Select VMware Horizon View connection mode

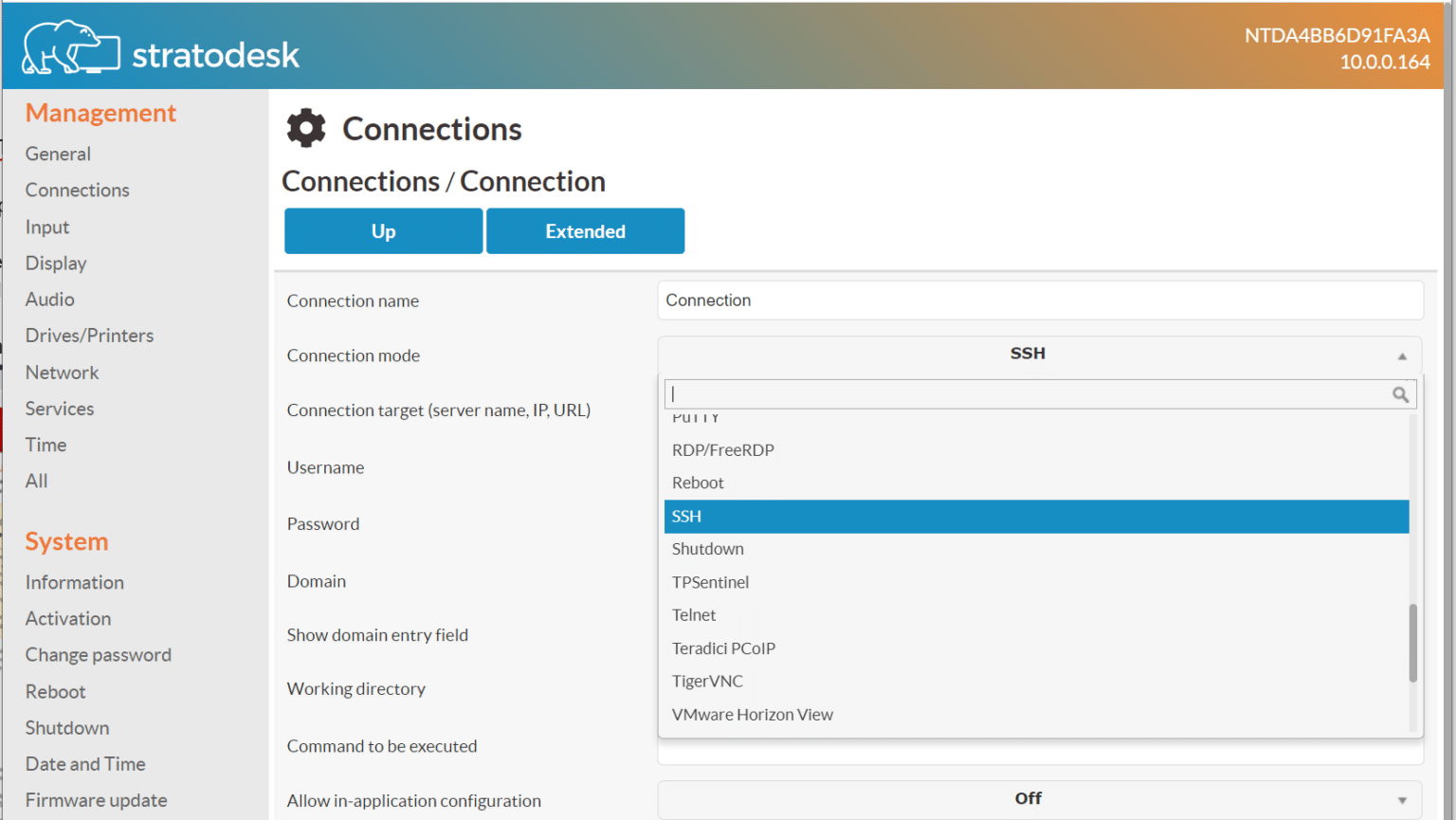pyautogui.click(x=1036, y=715)
